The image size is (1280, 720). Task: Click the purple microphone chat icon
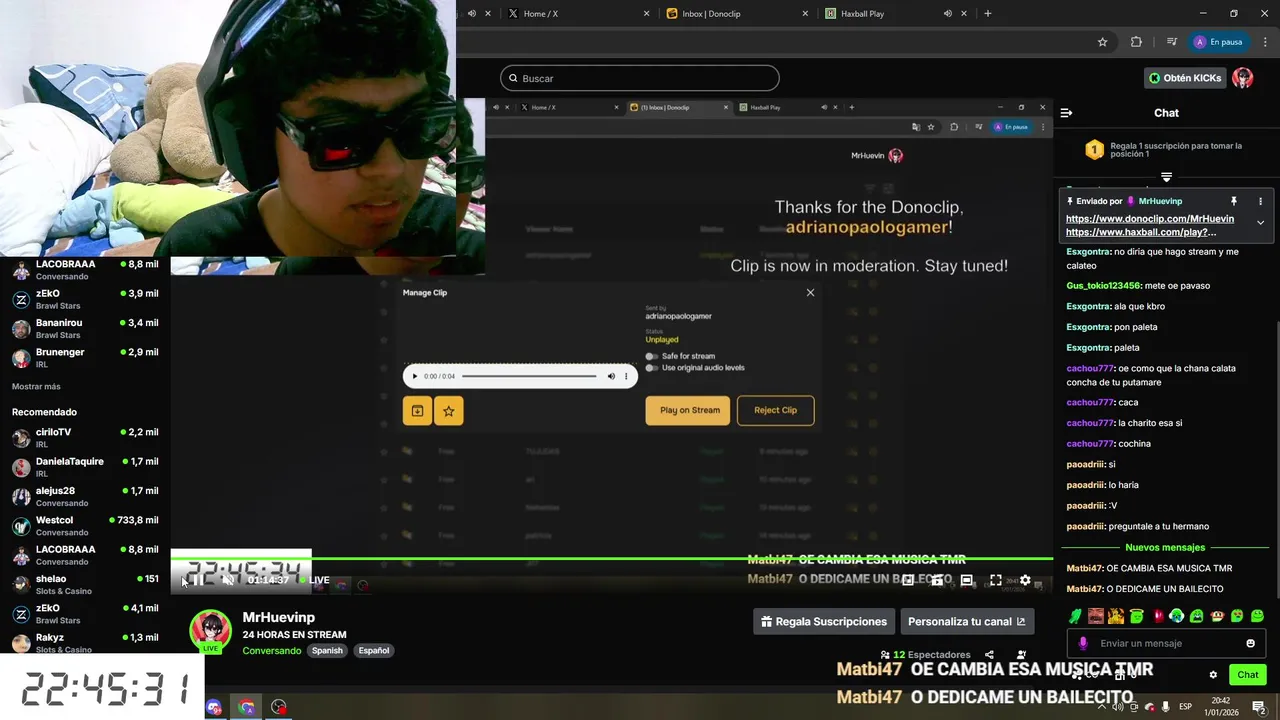point(1083,643)
